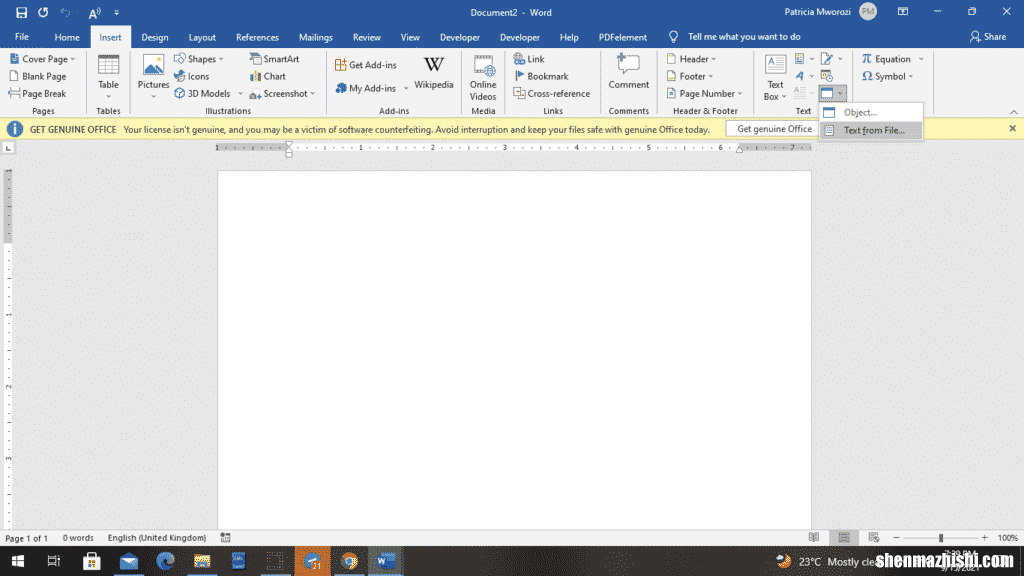Open the Windows Start menu
The width and height of the screenshot is (1024, 576).
[x=18, y=561]
